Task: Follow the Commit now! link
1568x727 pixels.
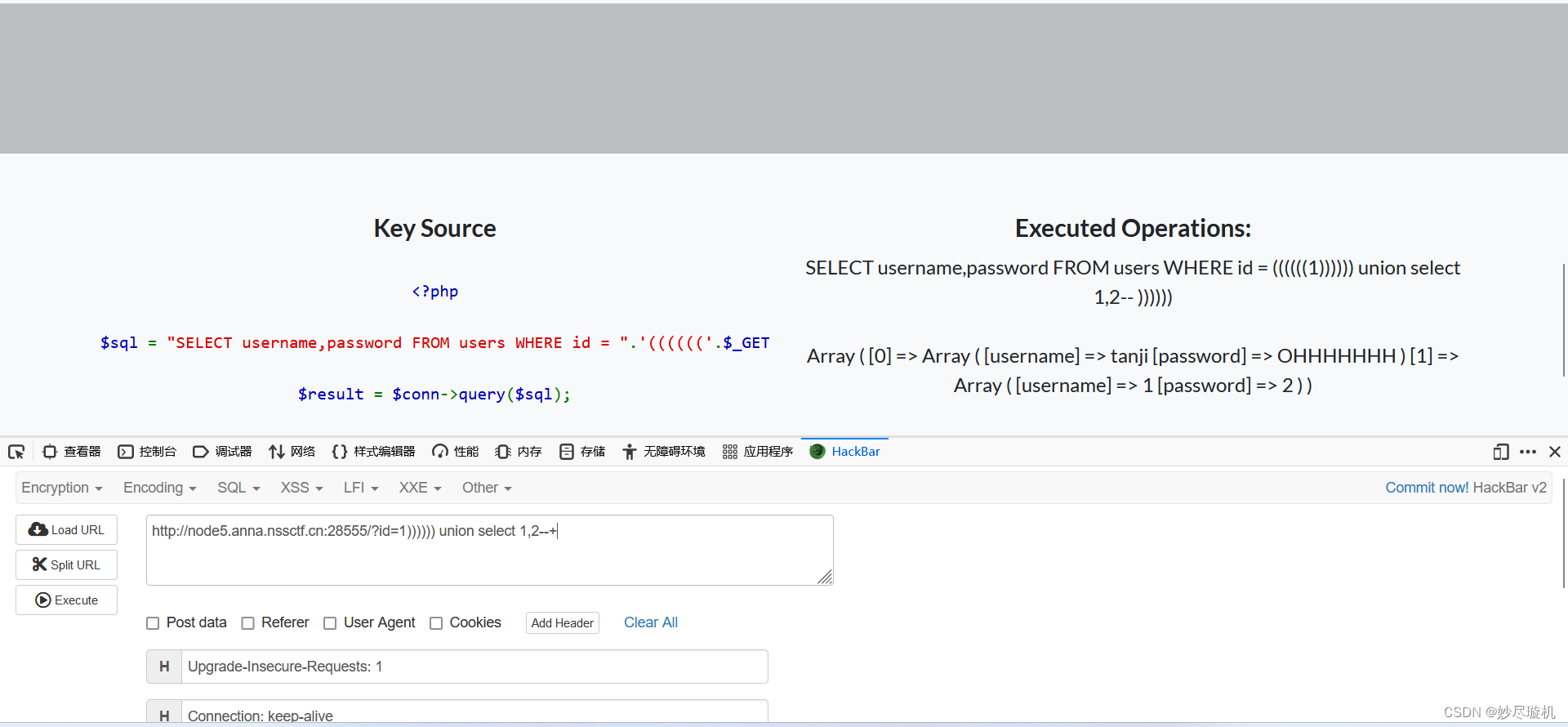Action: (1427, 488)
